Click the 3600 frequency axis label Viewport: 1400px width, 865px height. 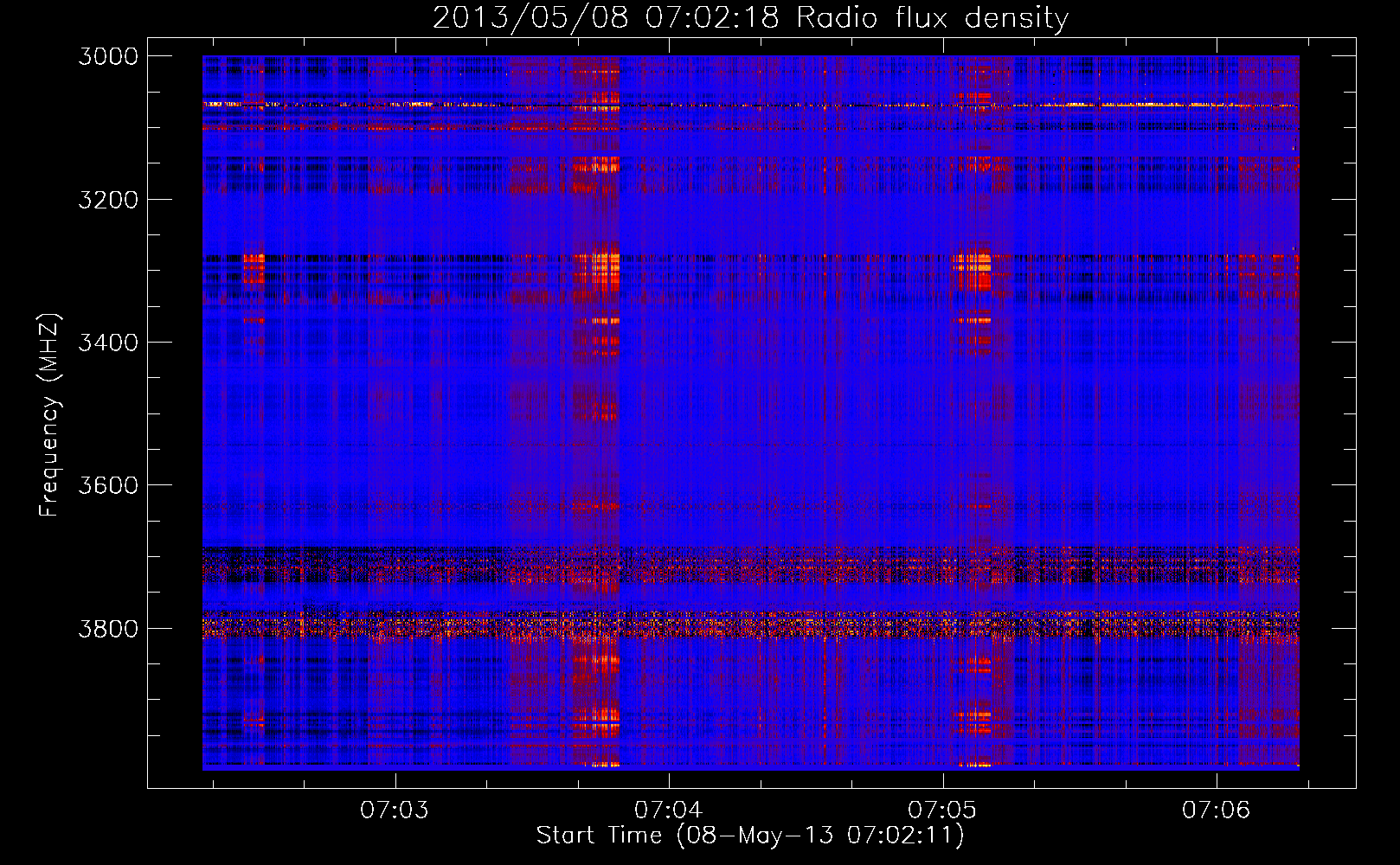click(108, 485)
